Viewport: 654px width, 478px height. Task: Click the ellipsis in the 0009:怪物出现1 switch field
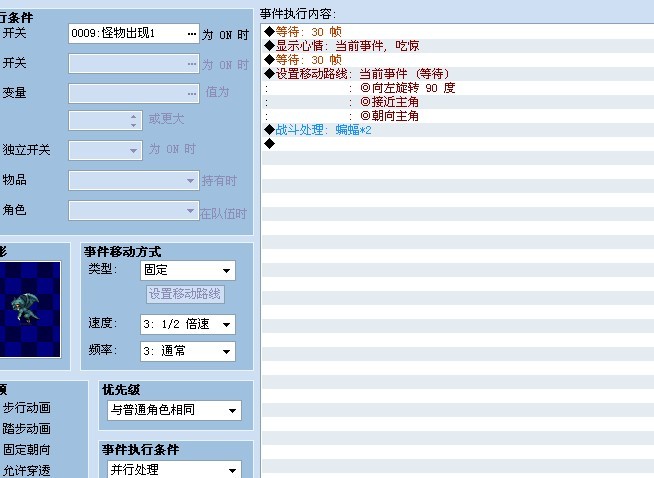click(191, 34)
